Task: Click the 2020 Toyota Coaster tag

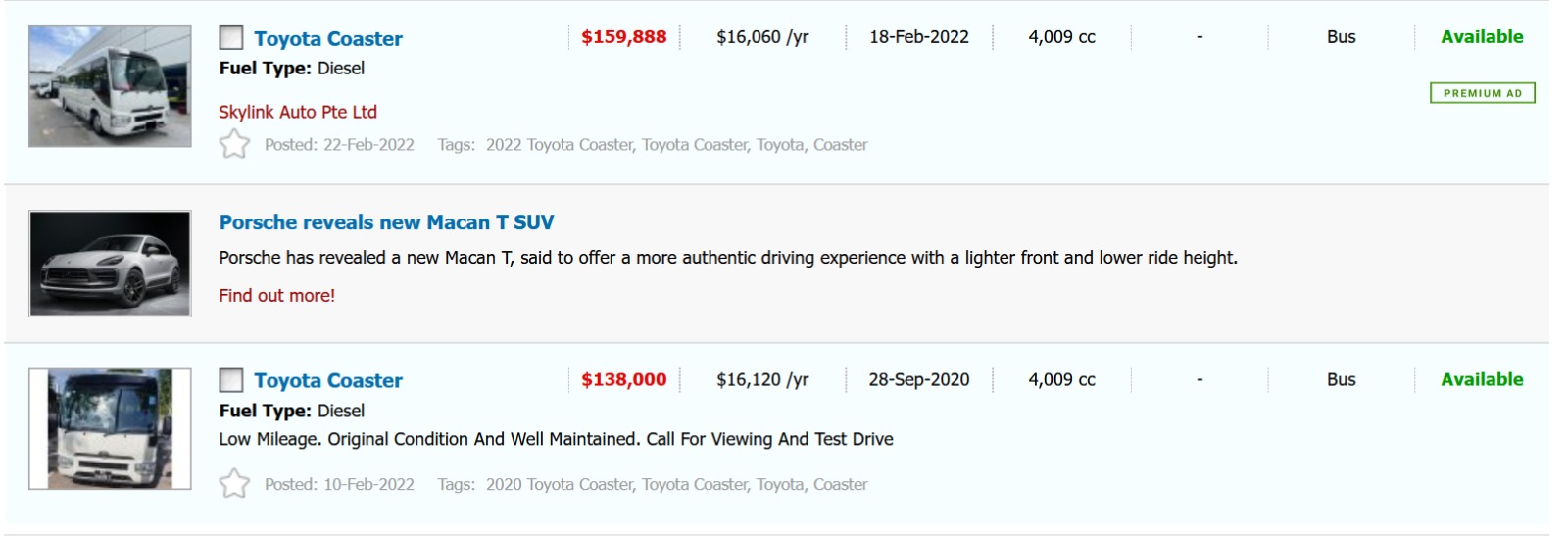Action: pos(559,484)
